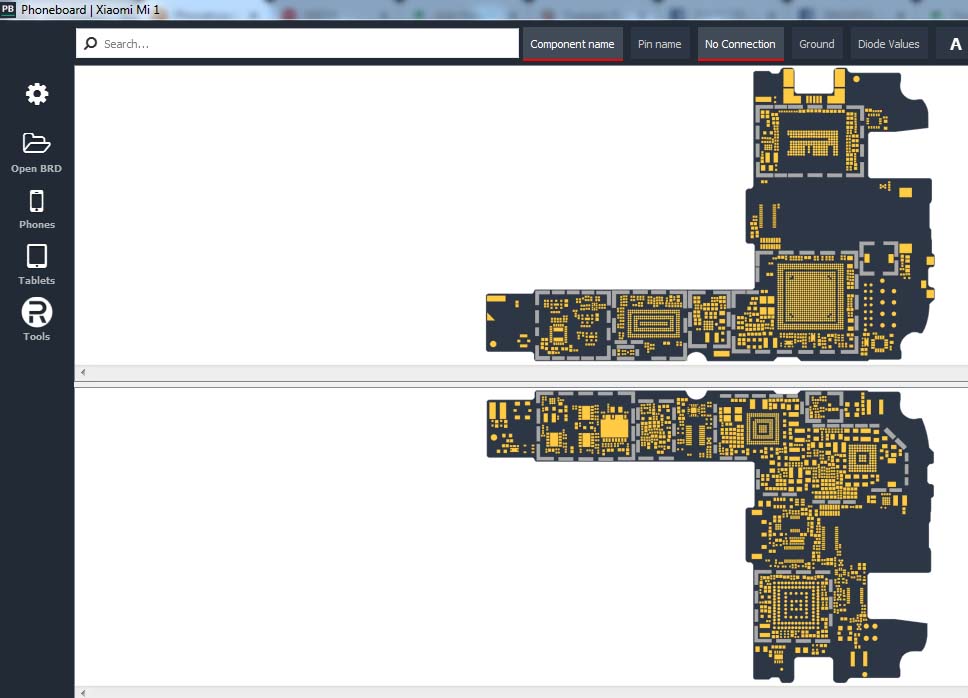Toggle the Ground option

(817, 44)
